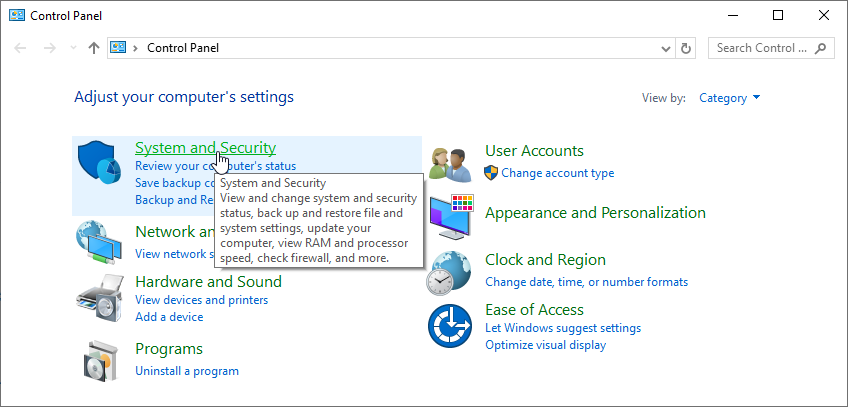Click the View by label
The image size is (848, 407).
coord(664,98)
